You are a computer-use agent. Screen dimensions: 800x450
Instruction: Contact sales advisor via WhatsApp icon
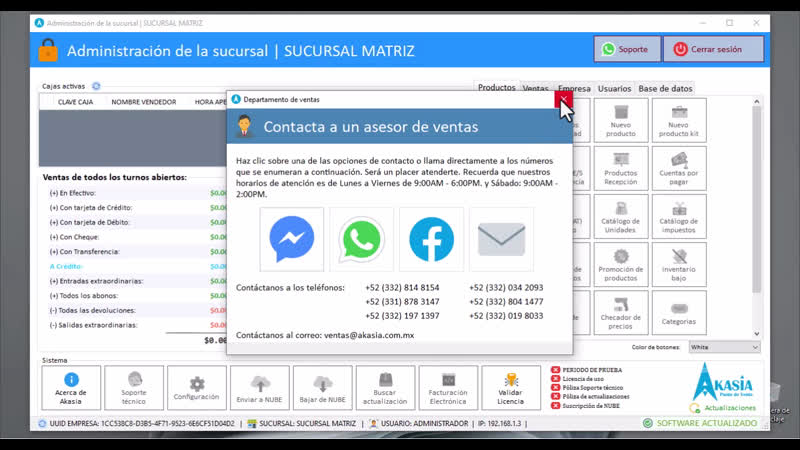(361, 239)
